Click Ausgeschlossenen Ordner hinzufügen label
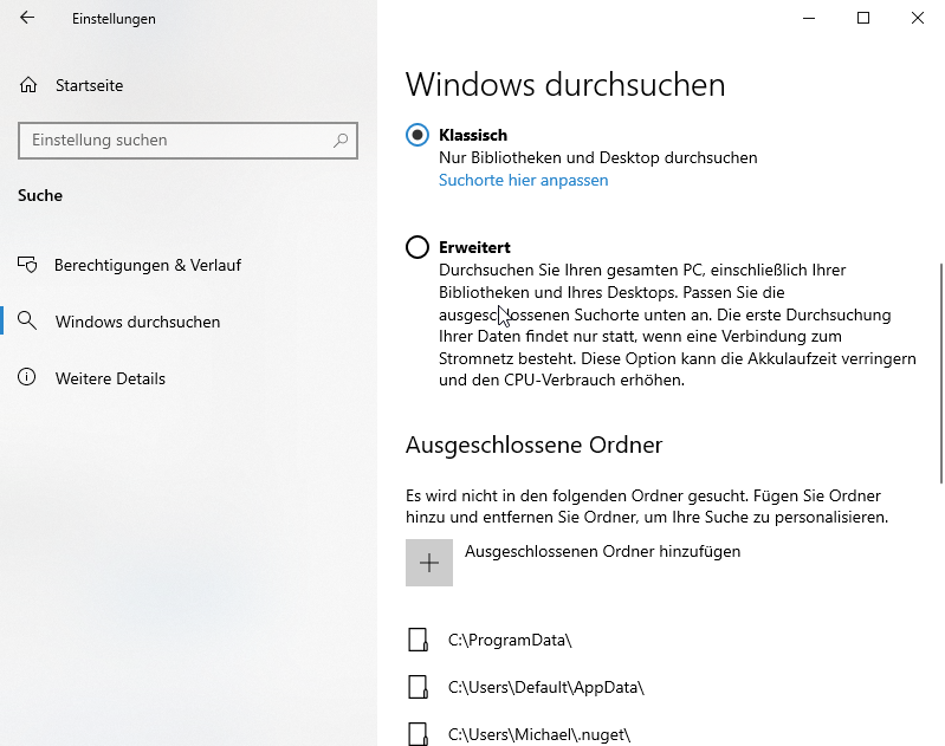945x746 pixels. point(603,551)
